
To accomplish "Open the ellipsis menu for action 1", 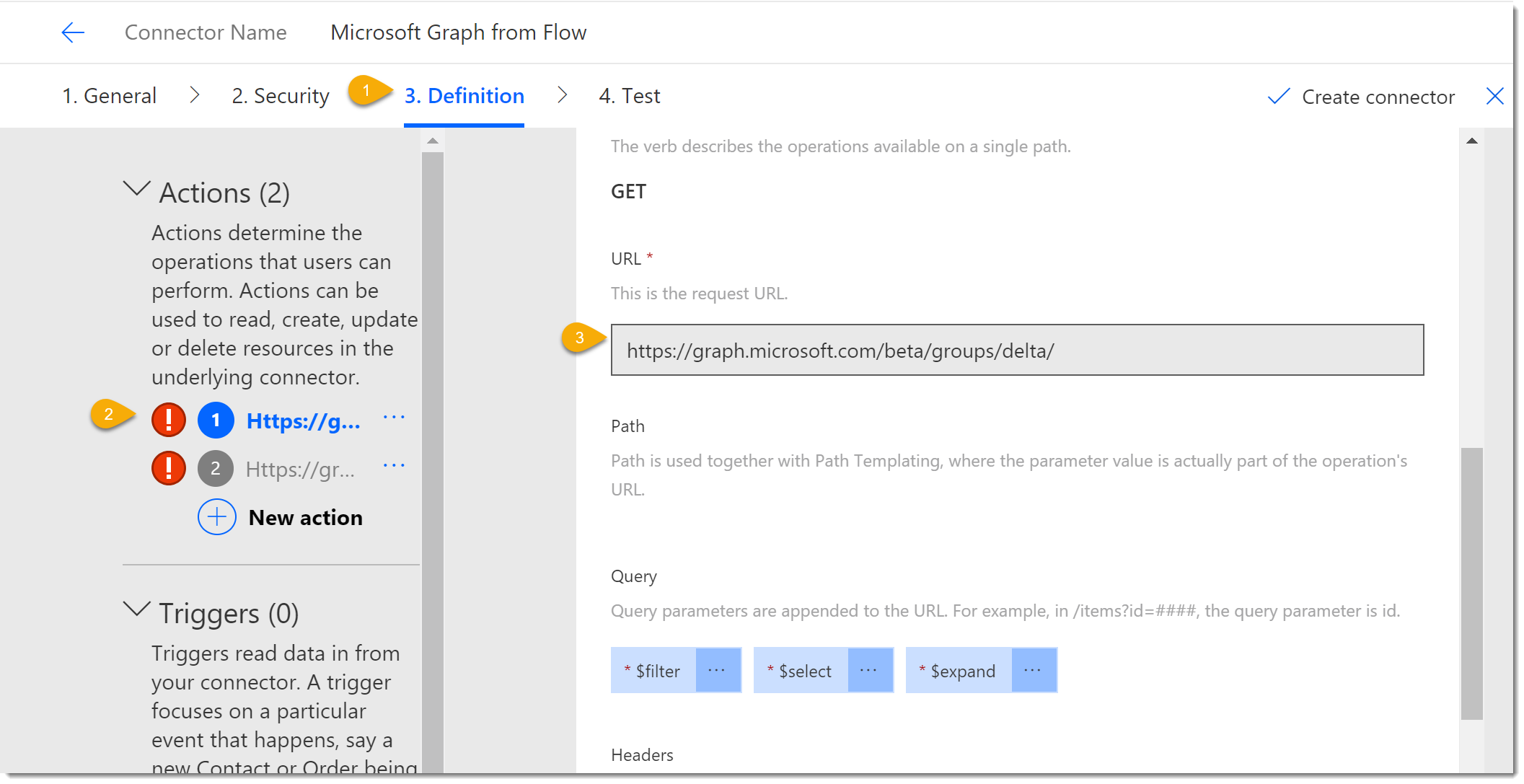I will (x=394, y=418).
